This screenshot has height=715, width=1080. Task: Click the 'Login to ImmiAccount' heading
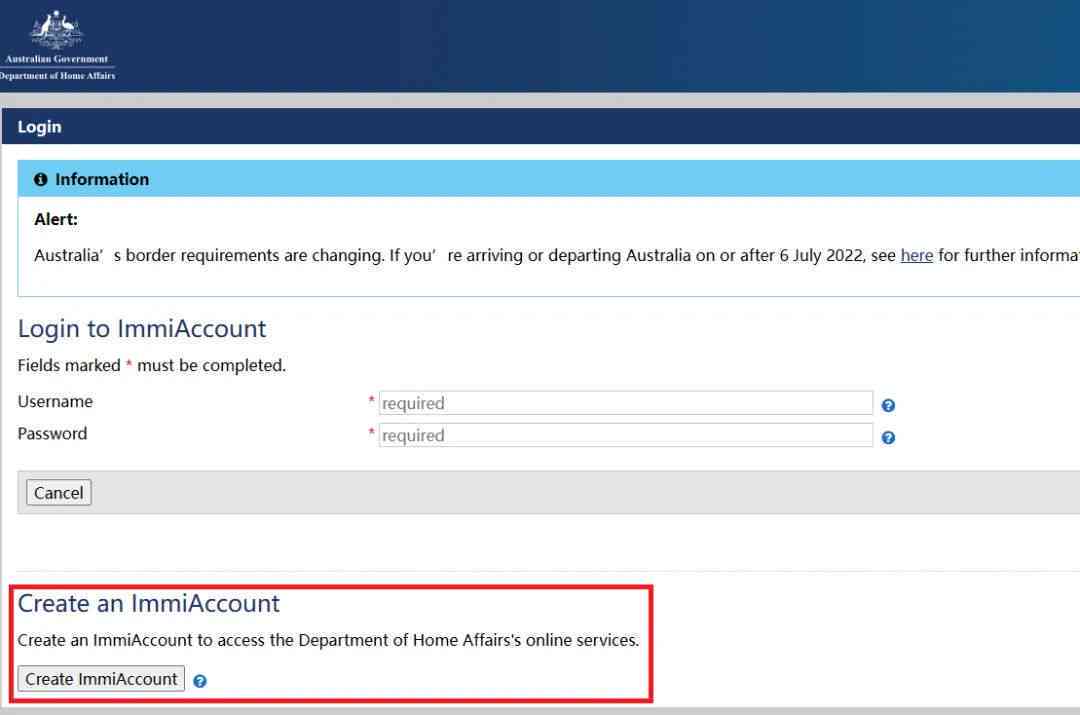(142, 329)
